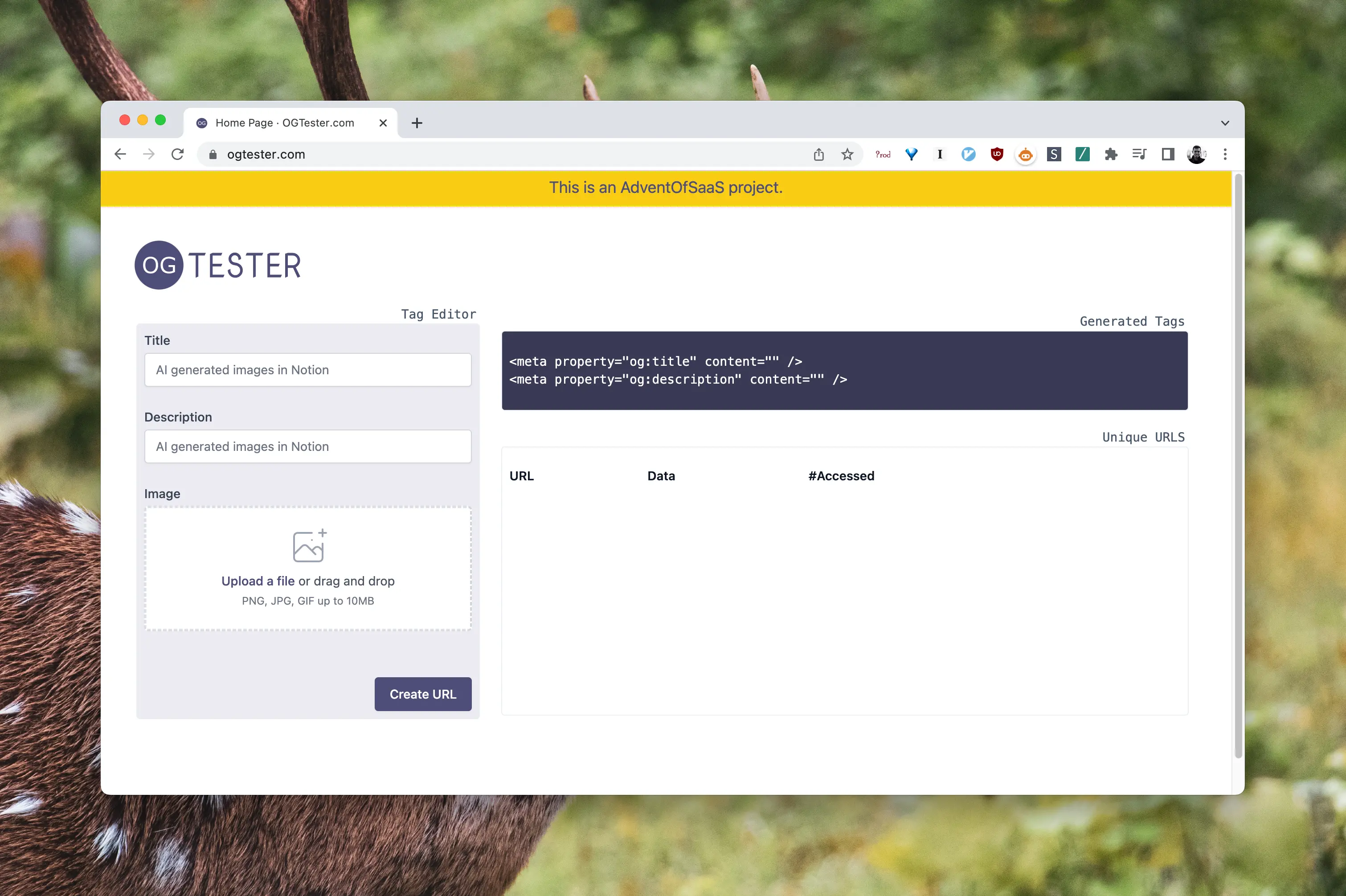Image resolution: width=1346 pixels, height=896 pixels.
Task: Open a new tab with plus button
Action: point(417,123)
